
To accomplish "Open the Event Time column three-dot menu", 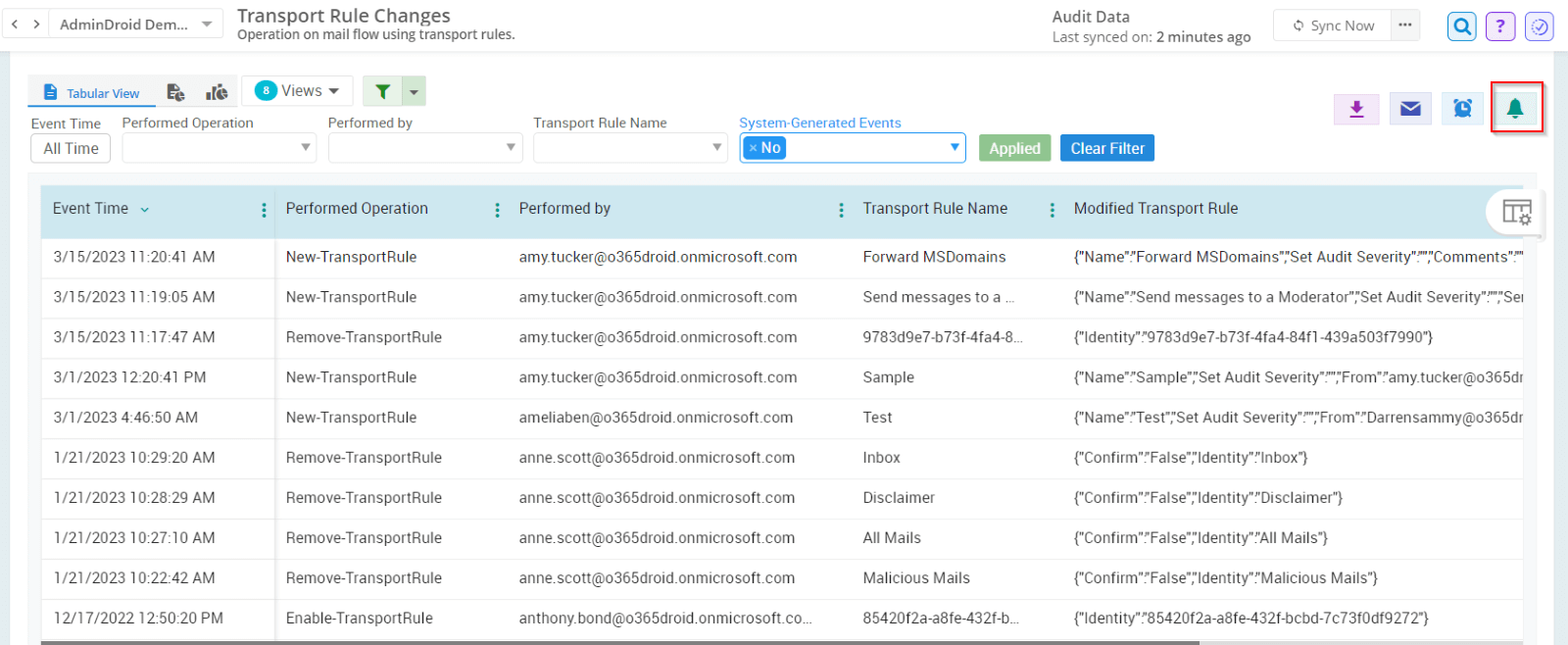I will [264, 210].
